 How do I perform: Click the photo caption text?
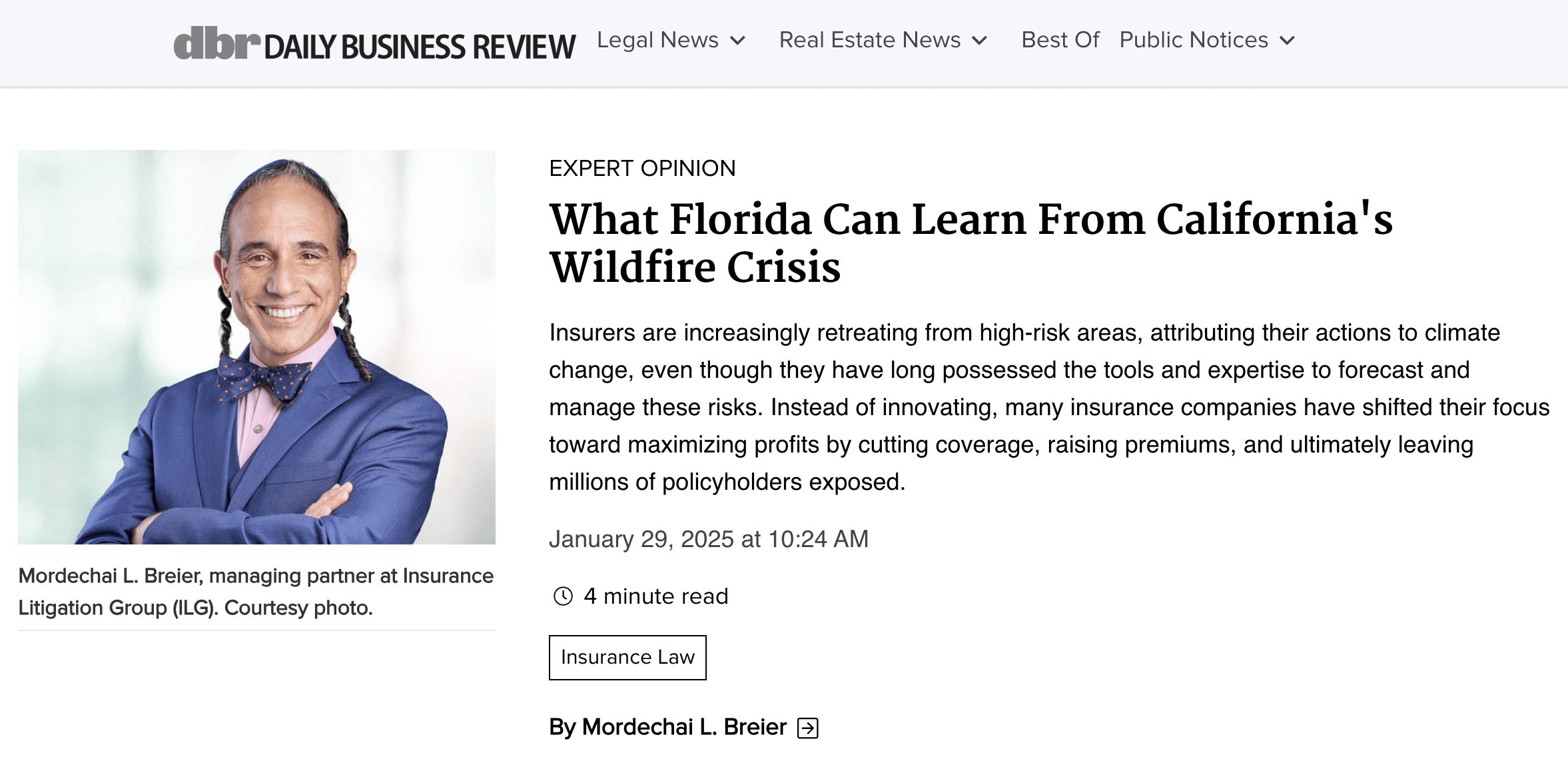pos(256,592)
